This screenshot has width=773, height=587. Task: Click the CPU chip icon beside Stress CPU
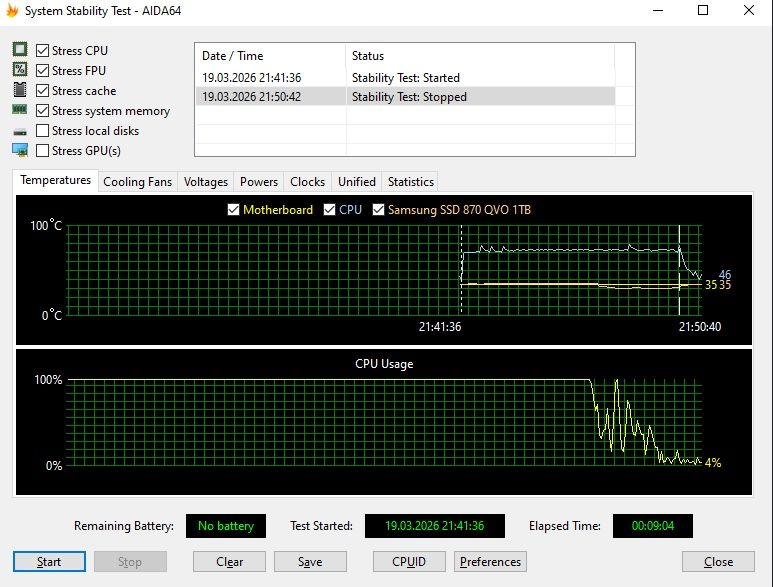click(x=20, y=49)
